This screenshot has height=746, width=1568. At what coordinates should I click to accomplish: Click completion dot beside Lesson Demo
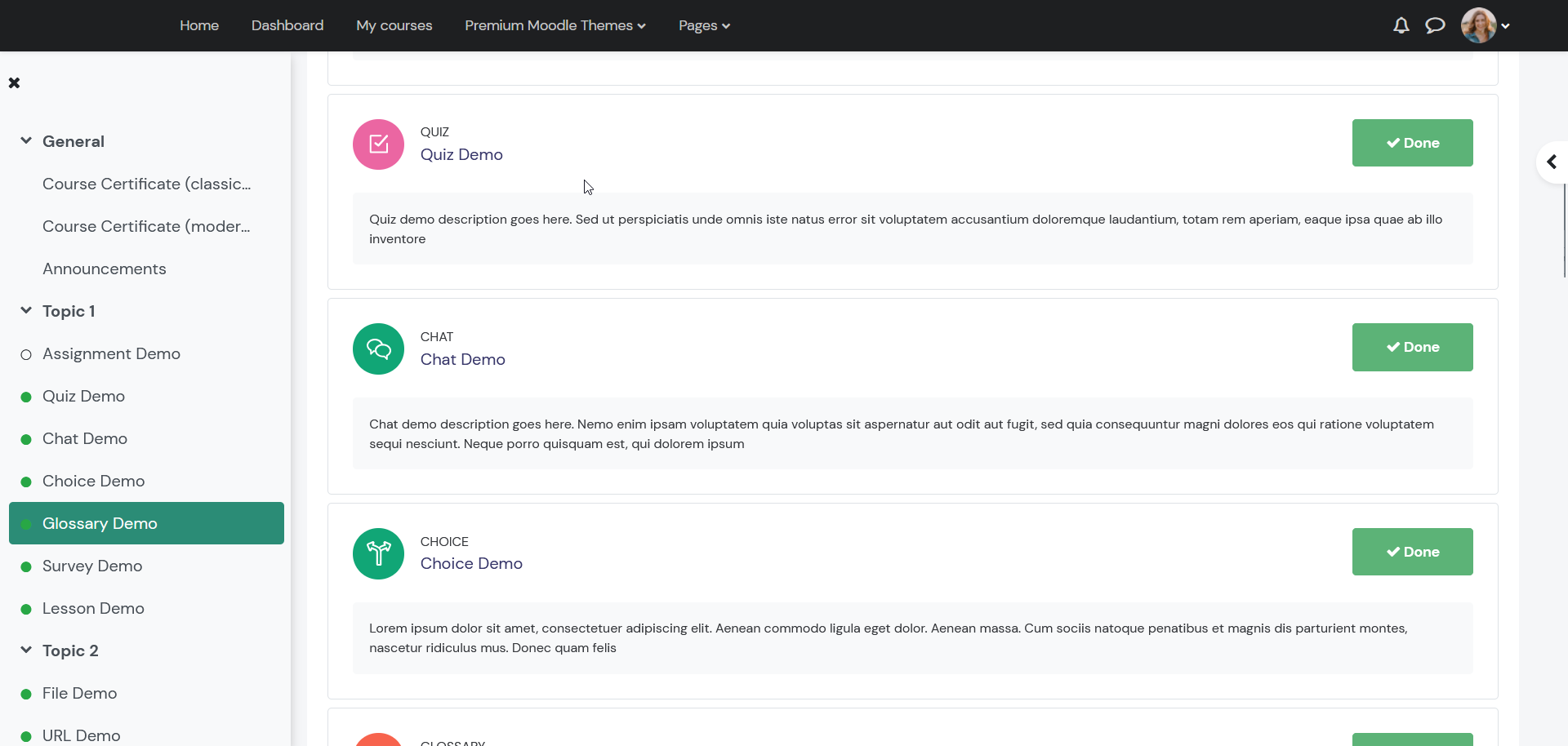tap(26, 609)
